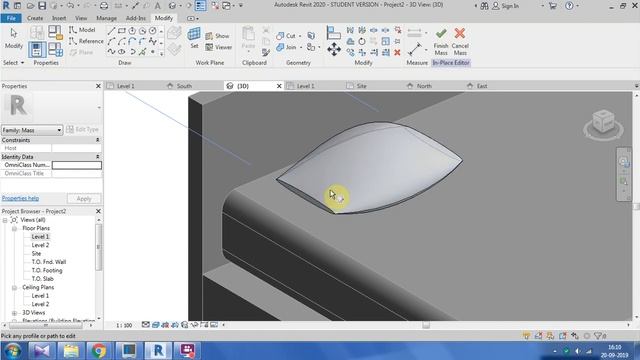
Task: Click Finish Mass green checkmark
Action: coord(441,41)
